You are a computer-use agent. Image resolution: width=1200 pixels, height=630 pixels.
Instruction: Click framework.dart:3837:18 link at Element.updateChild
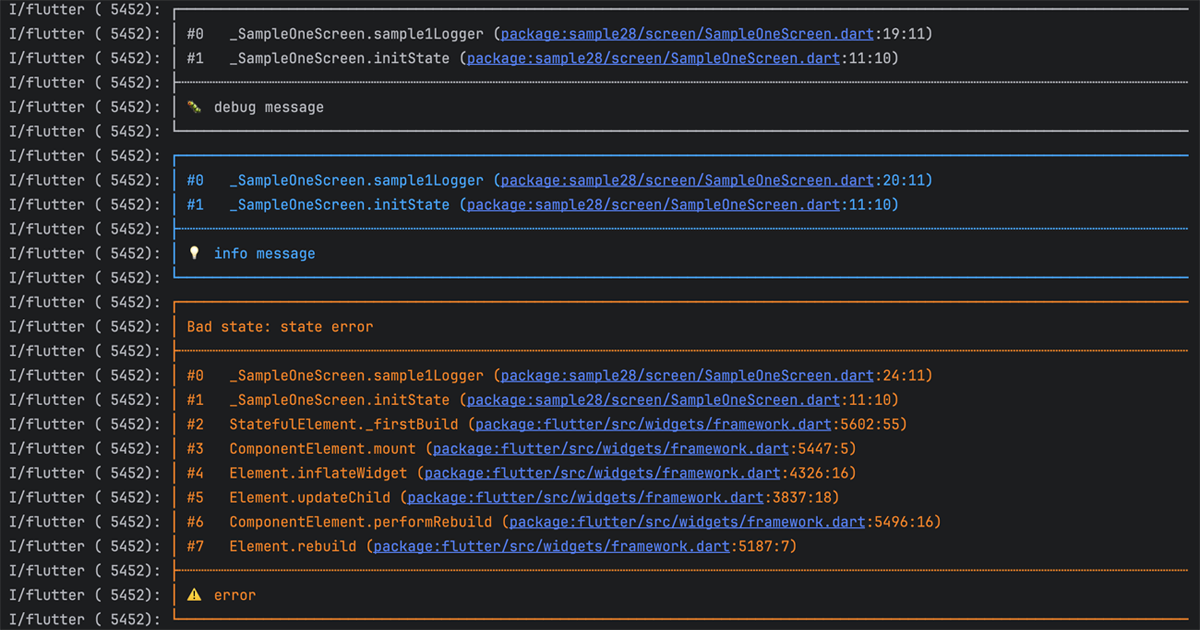[x=584, y=497]
